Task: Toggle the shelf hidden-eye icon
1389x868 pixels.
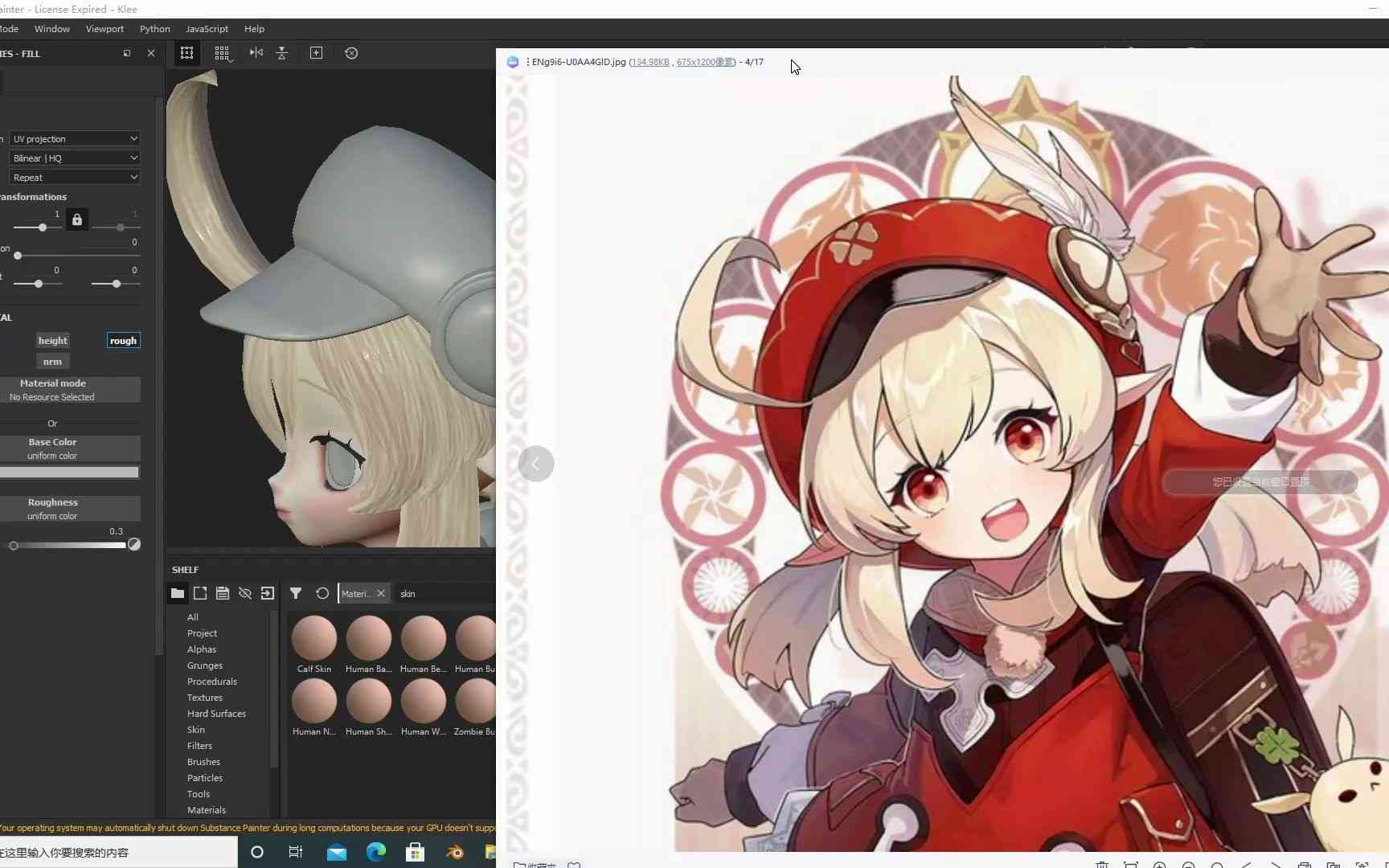Action: (245, 593)
